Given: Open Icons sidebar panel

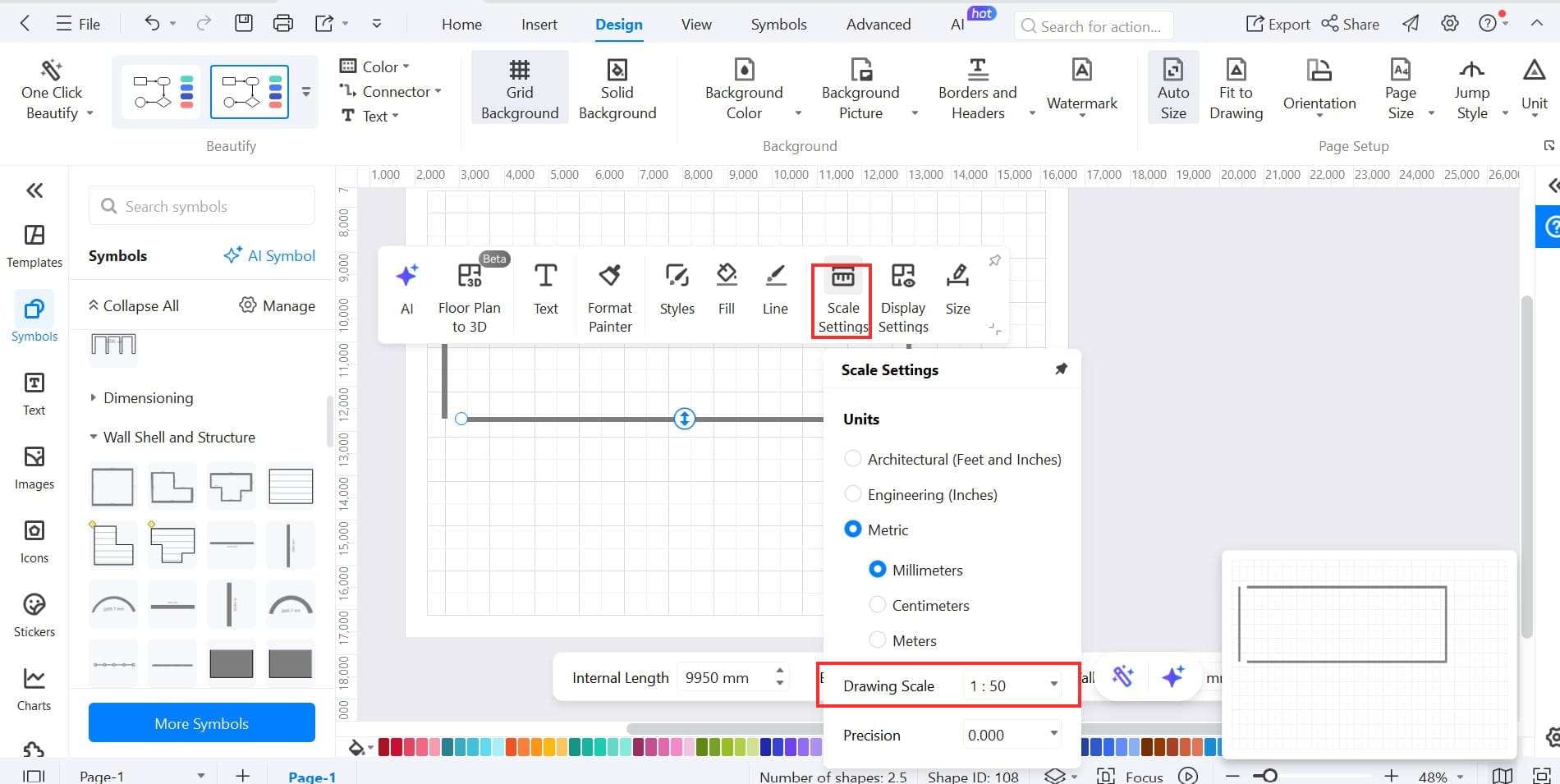Looking at the screenshot, I should tap(34, 542).
